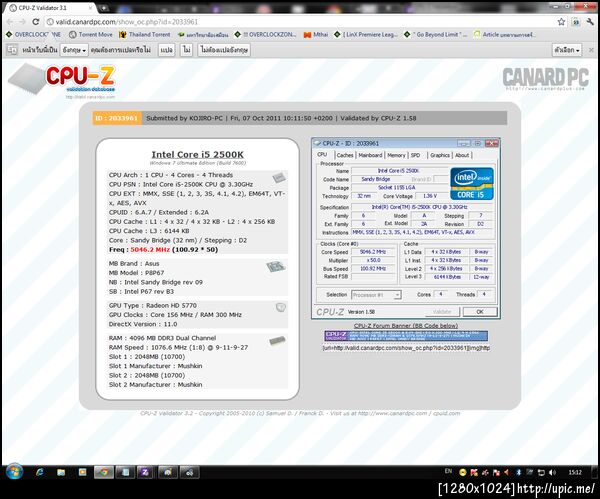Open the " Go Beyond Limit " bookmark

[x=436, y=34]
